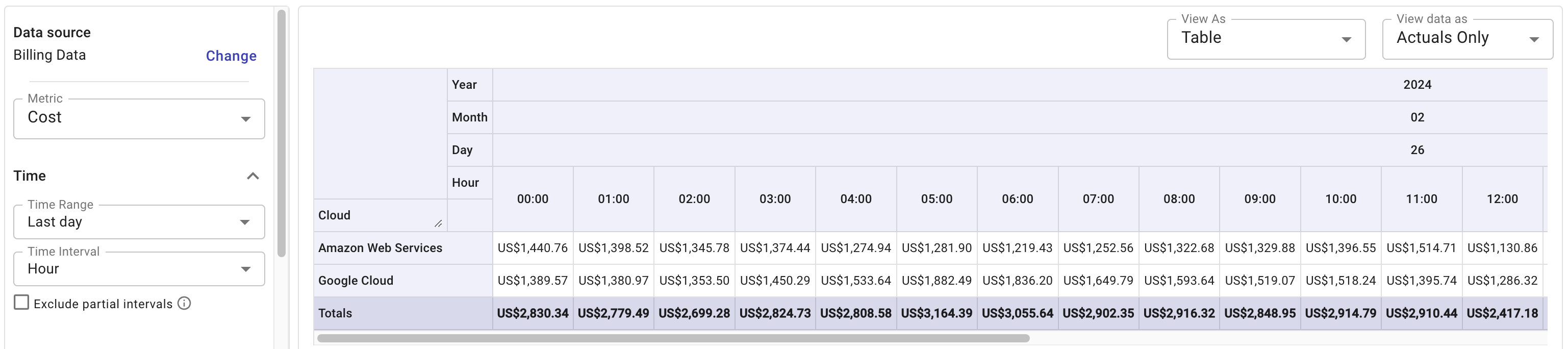Click the 00:00 hour column header
Image resolution: width=1568 pixels, height=349 pixels.
coord(532,198)
